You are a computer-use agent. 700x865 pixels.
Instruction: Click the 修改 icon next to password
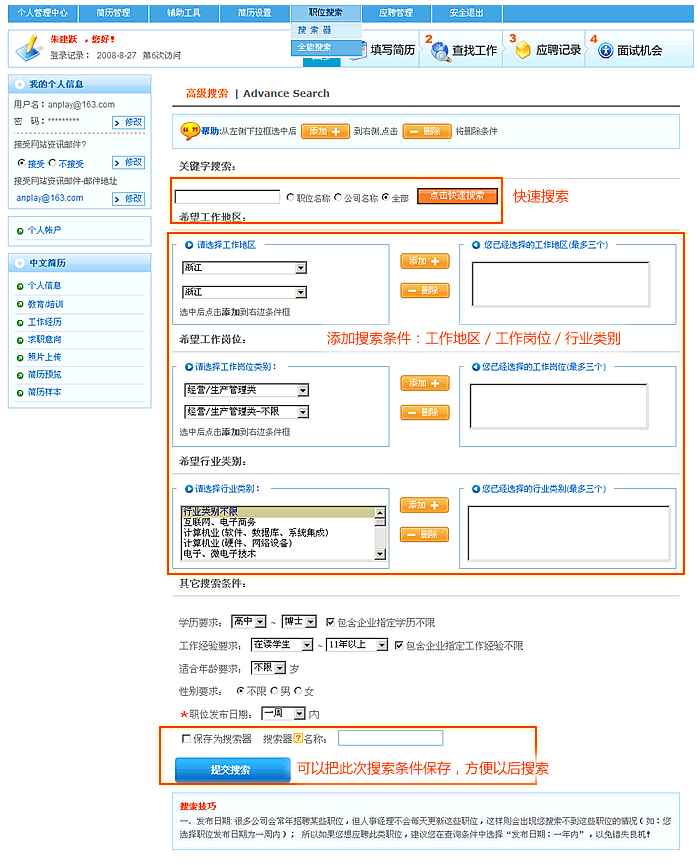click(128, 122)
